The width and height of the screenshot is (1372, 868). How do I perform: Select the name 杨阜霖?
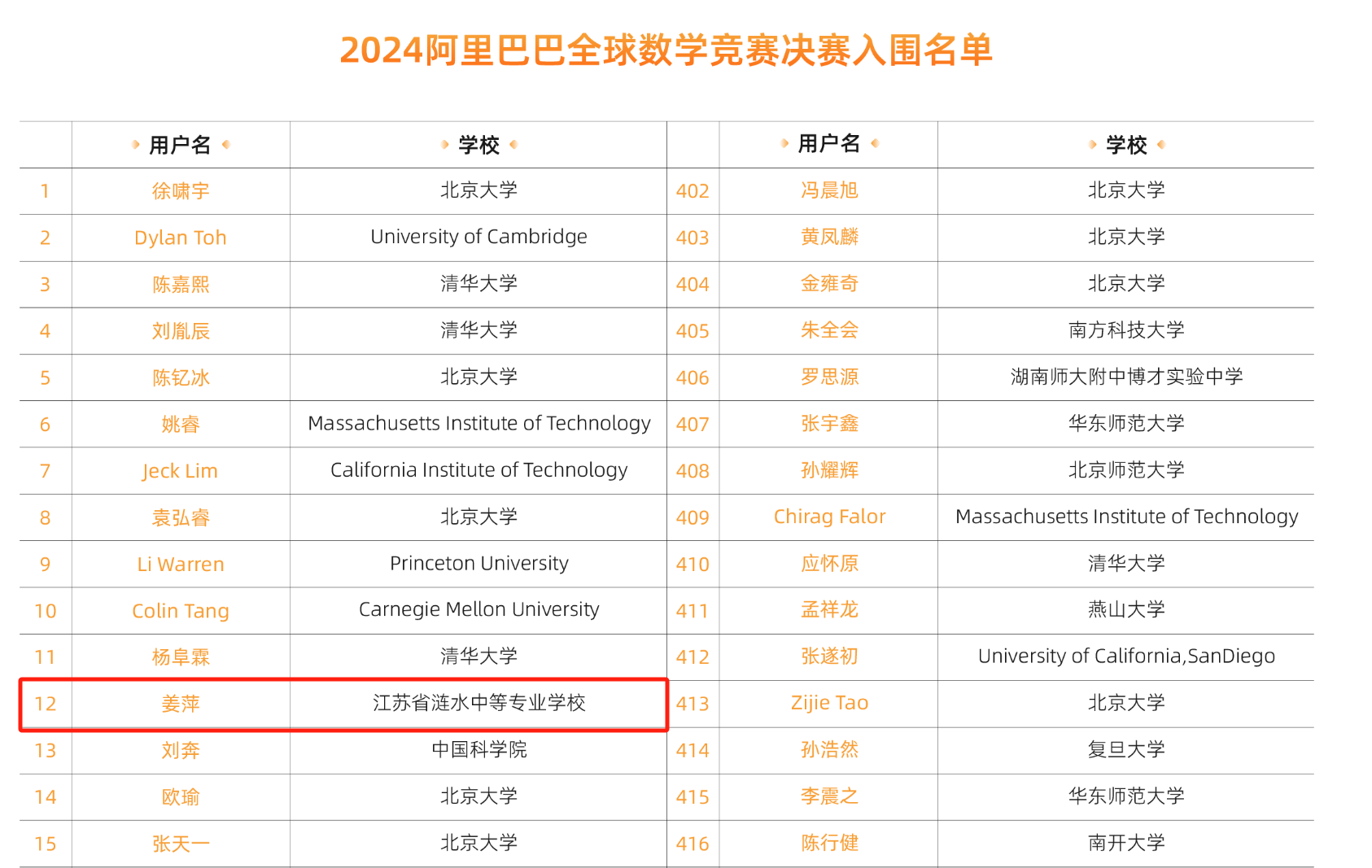[x=181, y=657]
